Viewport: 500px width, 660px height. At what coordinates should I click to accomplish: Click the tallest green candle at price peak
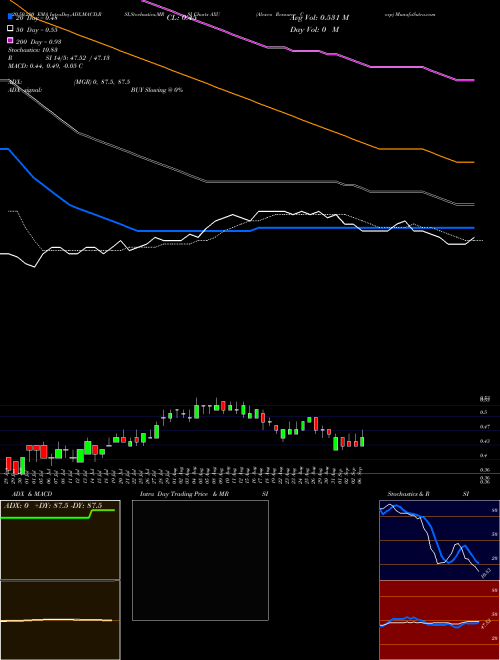coord(197,412)
